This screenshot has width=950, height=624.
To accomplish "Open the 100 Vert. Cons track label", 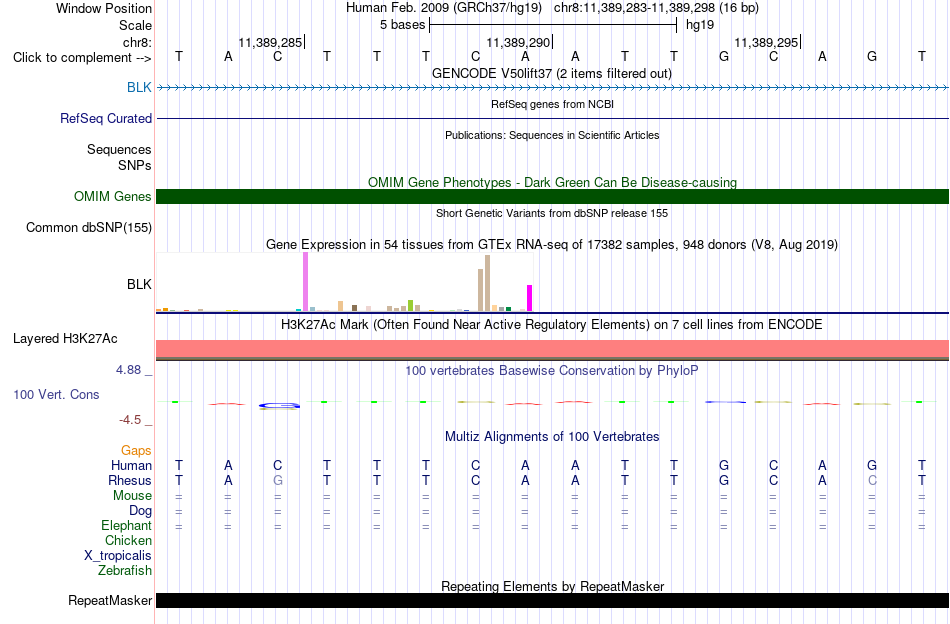I will 56,394.
